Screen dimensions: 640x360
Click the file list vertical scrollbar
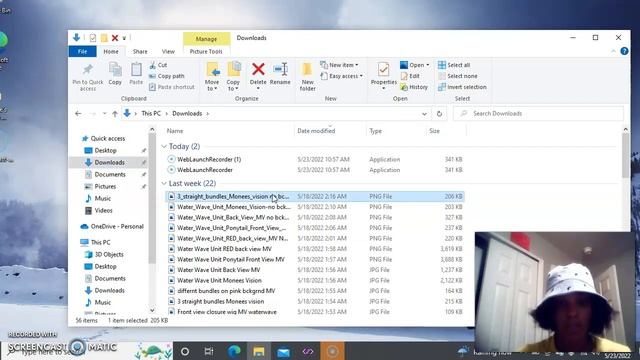(625, 155)
